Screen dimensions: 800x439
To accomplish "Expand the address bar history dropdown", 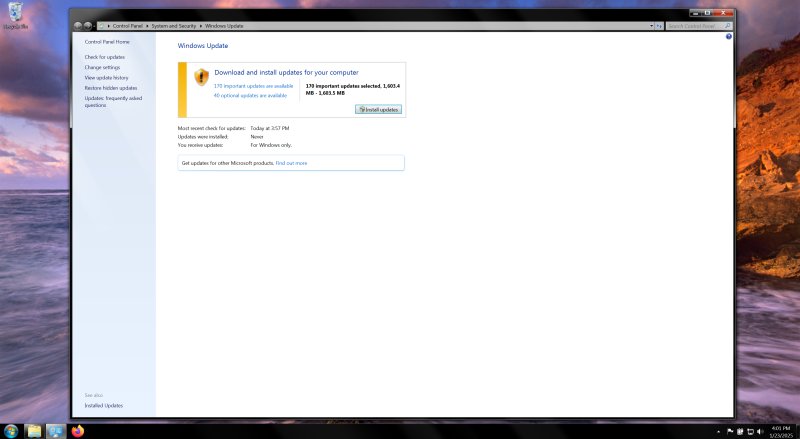I will click(651, 25).
